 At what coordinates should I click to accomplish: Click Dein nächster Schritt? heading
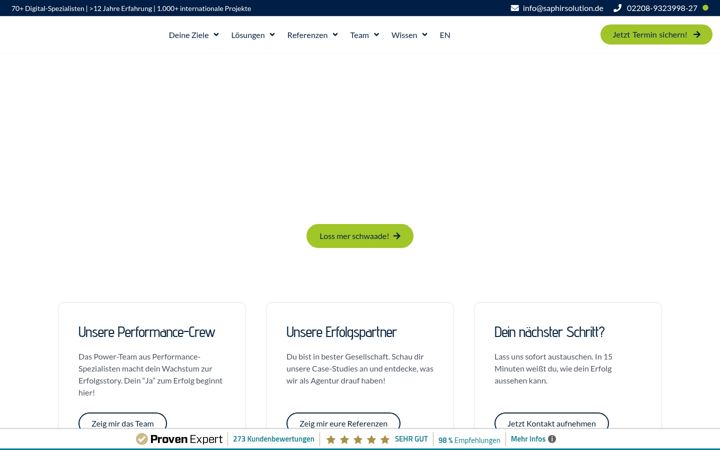pyautogui.click(x=549, y=332)
